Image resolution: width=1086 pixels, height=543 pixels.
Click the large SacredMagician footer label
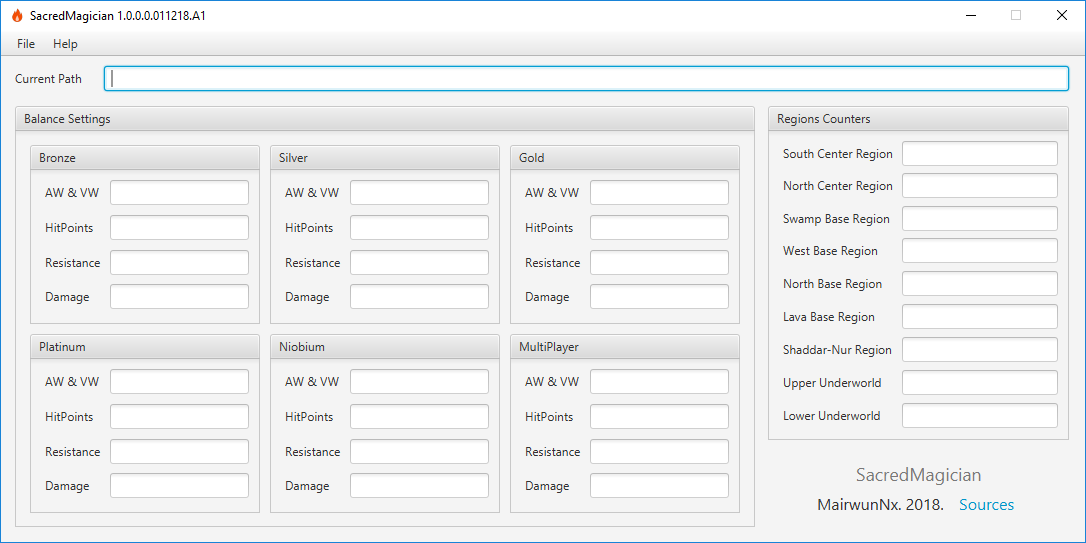point(918,475)
